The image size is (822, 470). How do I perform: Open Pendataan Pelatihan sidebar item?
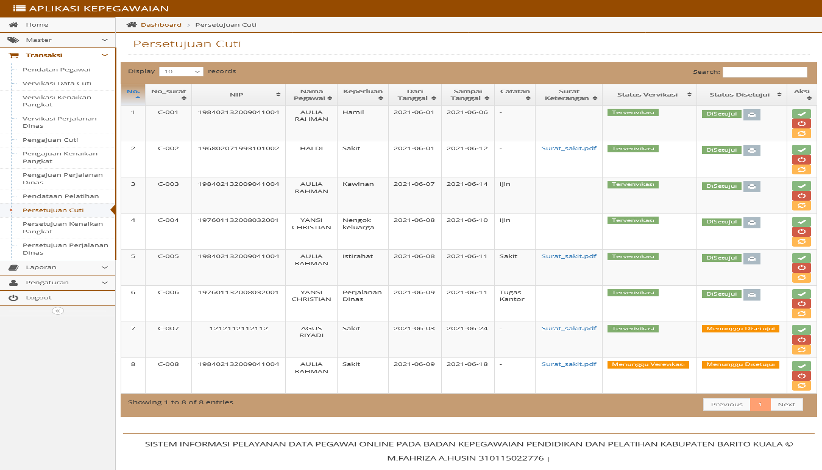(61, 196)
